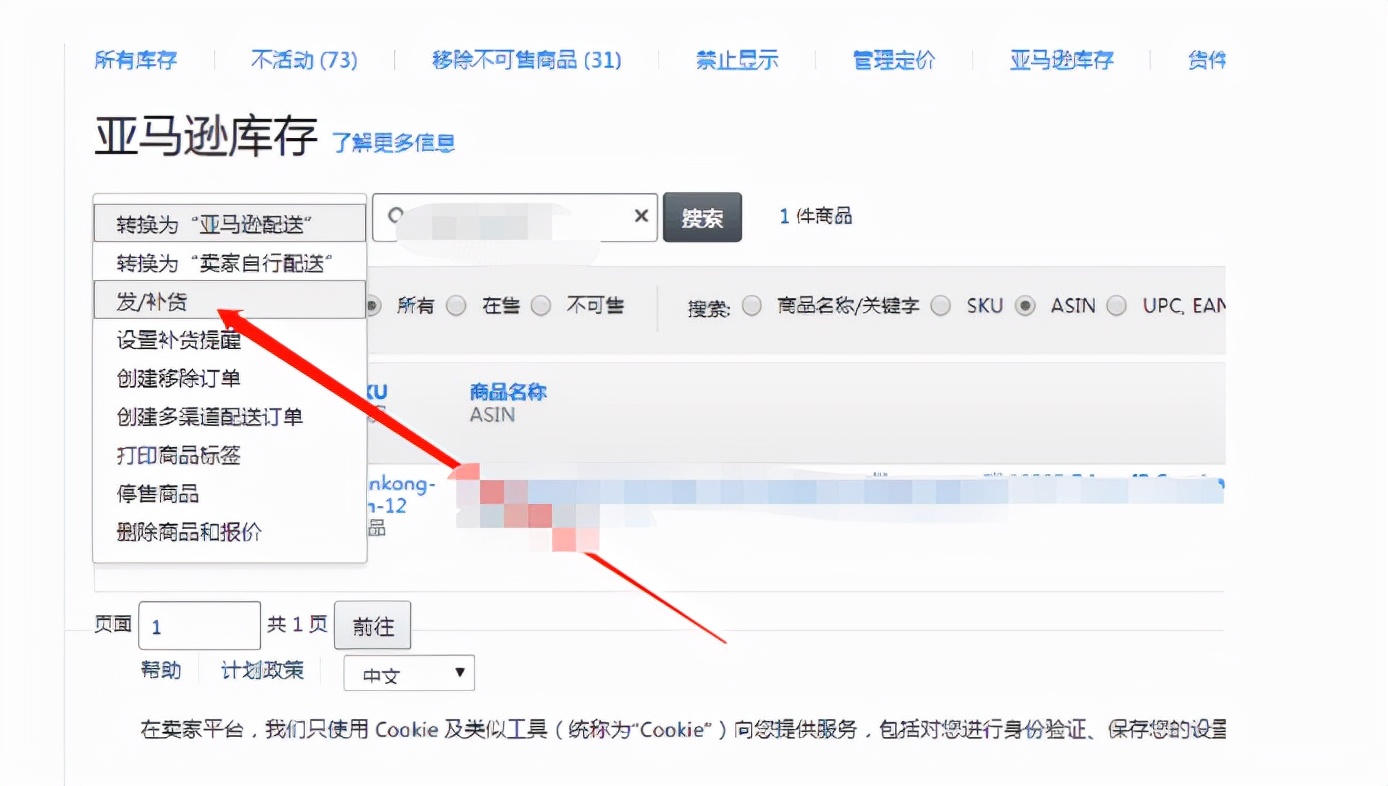Open the 了解更多信息 link

[394, 143]
